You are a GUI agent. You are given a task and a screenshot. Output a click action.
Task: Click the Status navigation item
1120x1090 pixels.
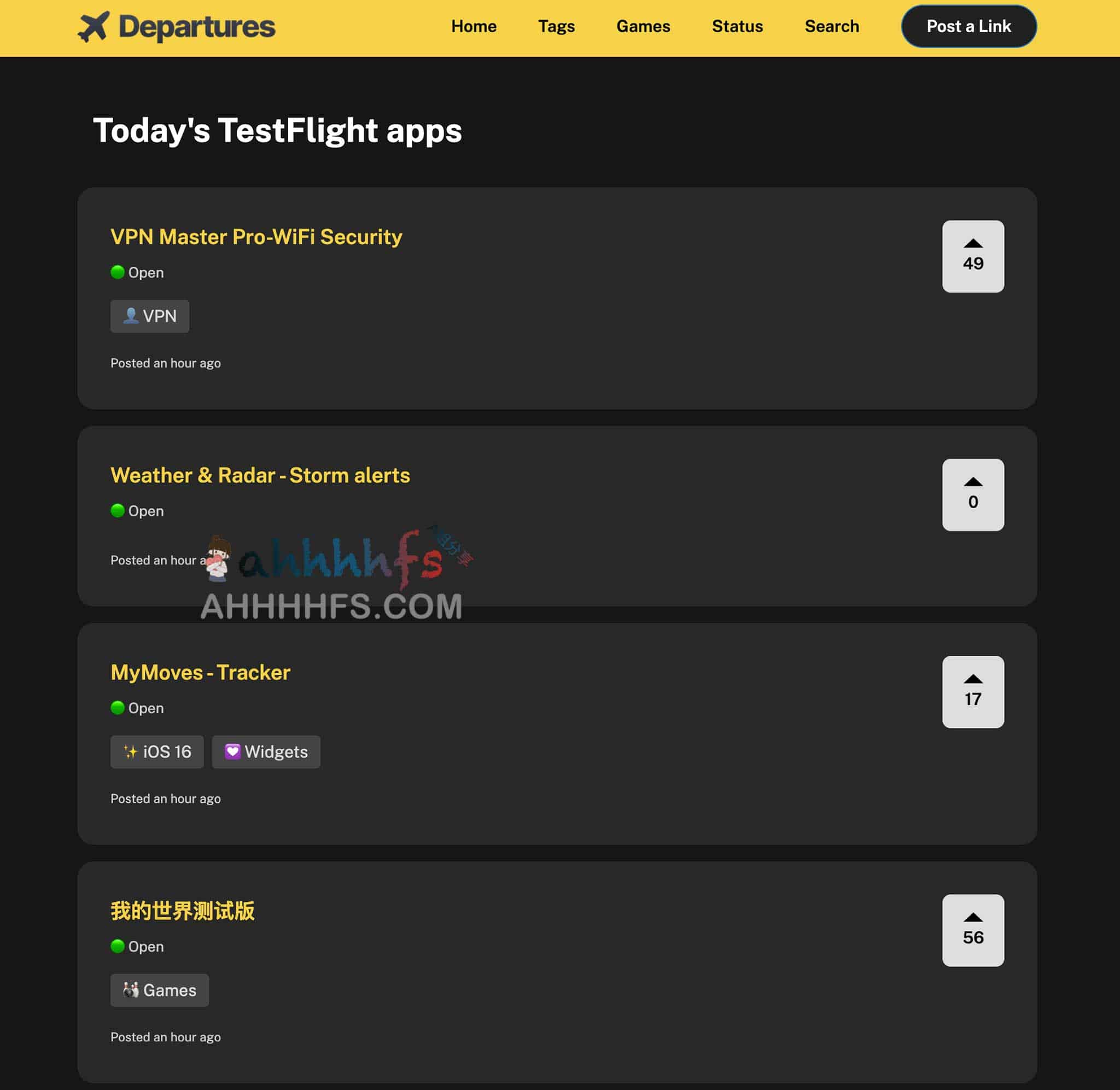pyautogui.click(x=738, y=25)
